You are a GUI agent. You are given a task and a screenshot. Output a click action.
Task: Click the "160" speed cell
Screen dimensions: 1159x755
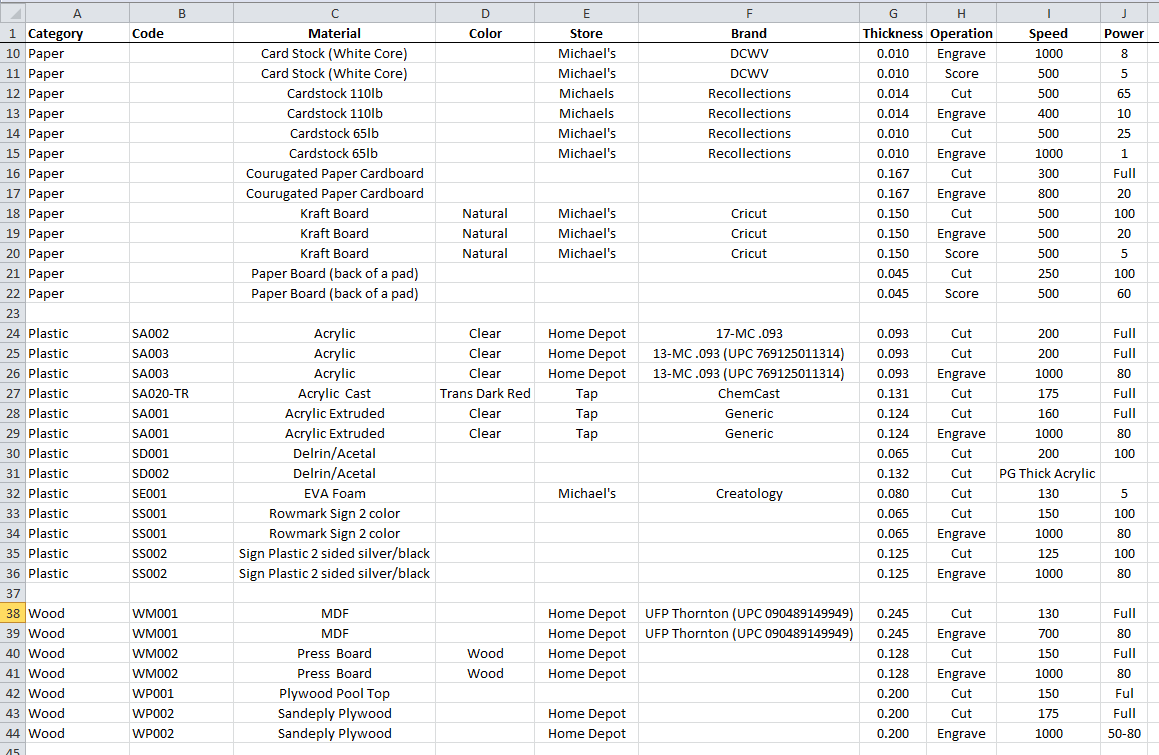pos(1048,414)
